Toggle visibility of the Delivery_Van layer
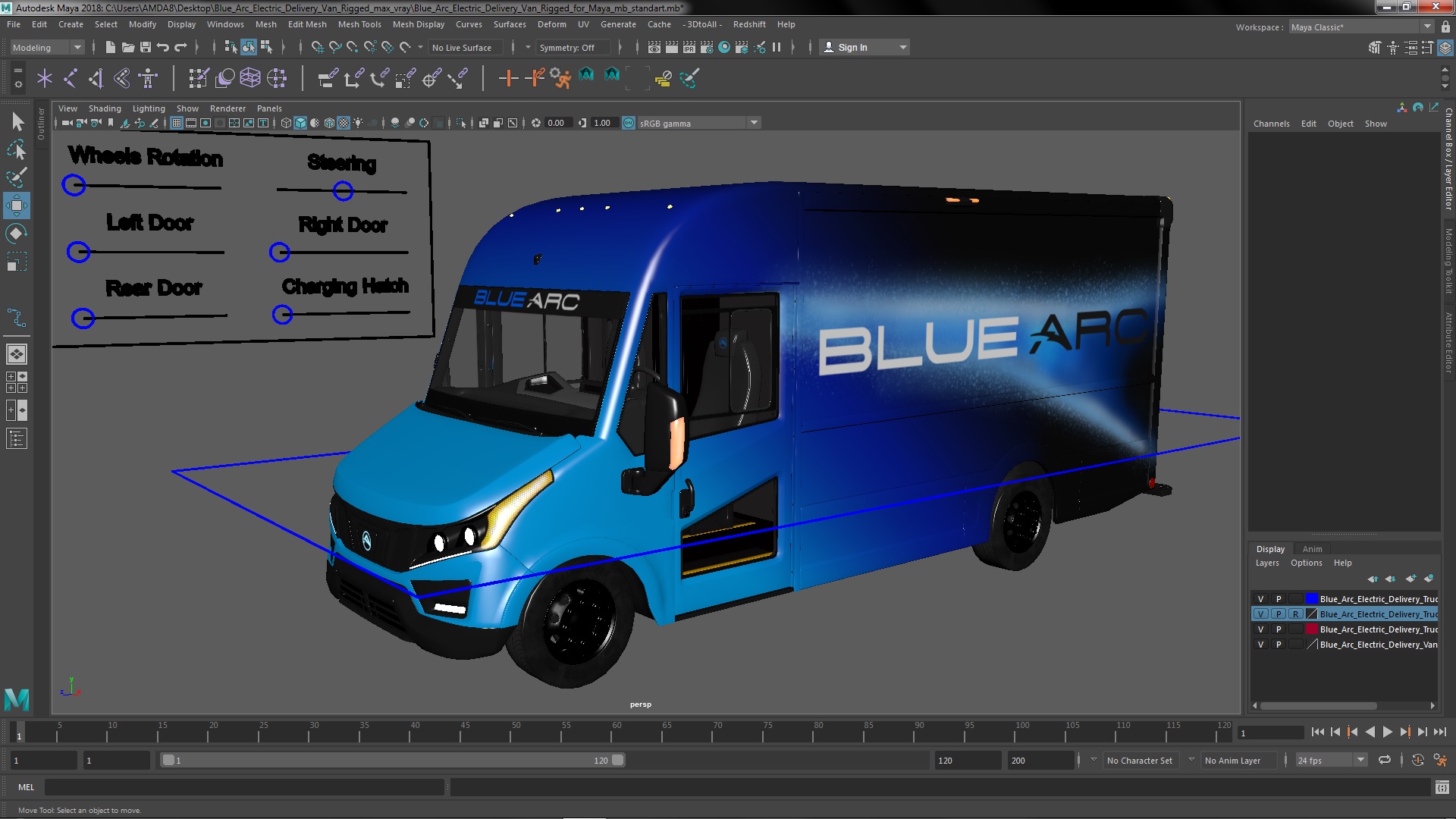 1260,645
